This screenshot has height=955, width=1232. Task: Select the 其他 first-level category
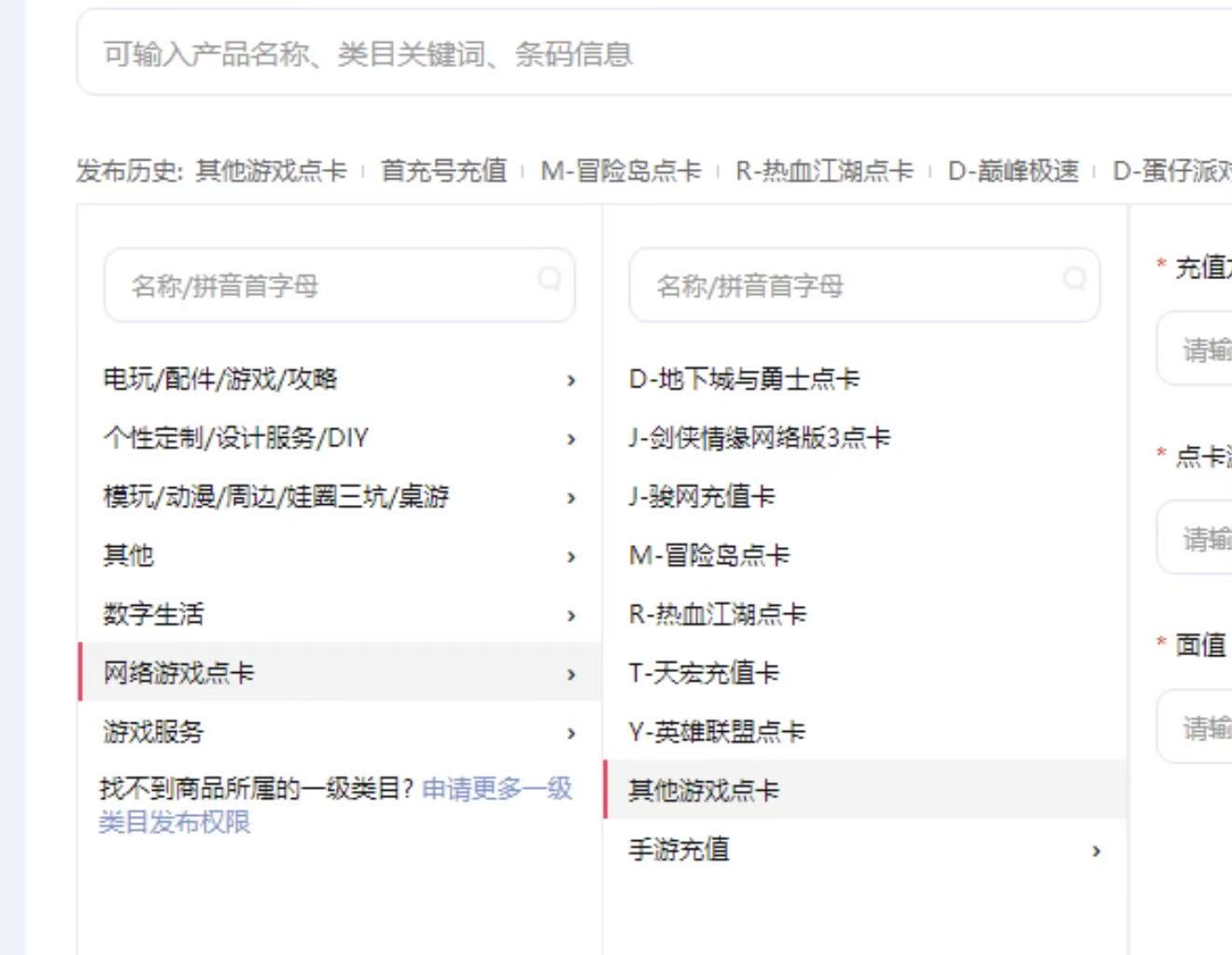(x=340, y=556)
